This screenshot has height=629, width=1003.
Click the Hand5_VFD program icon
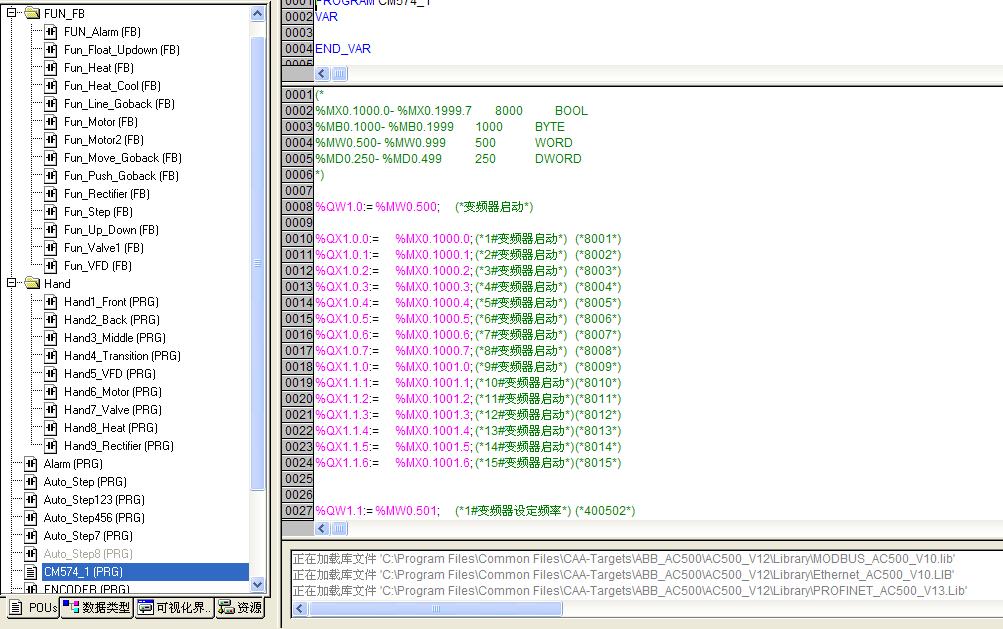click(51, 374)
